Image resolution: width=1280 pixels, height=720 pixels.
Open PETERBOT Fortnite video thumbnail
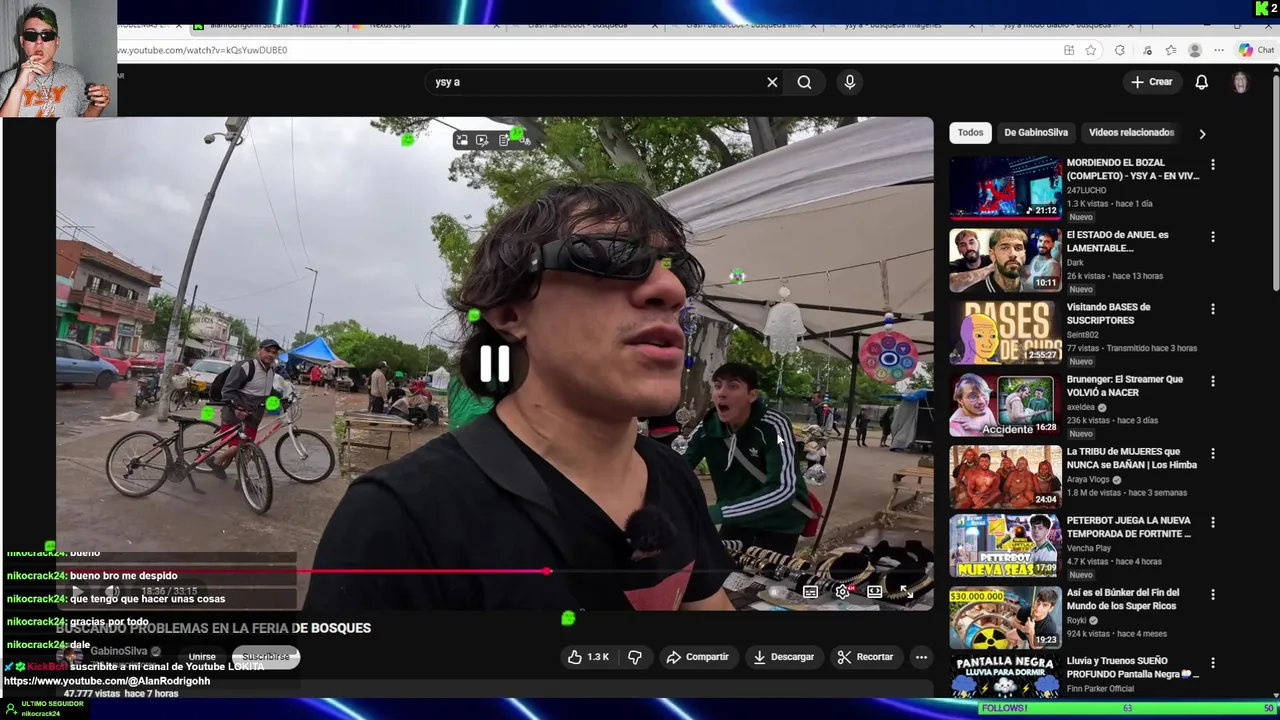coord(1005,546)
